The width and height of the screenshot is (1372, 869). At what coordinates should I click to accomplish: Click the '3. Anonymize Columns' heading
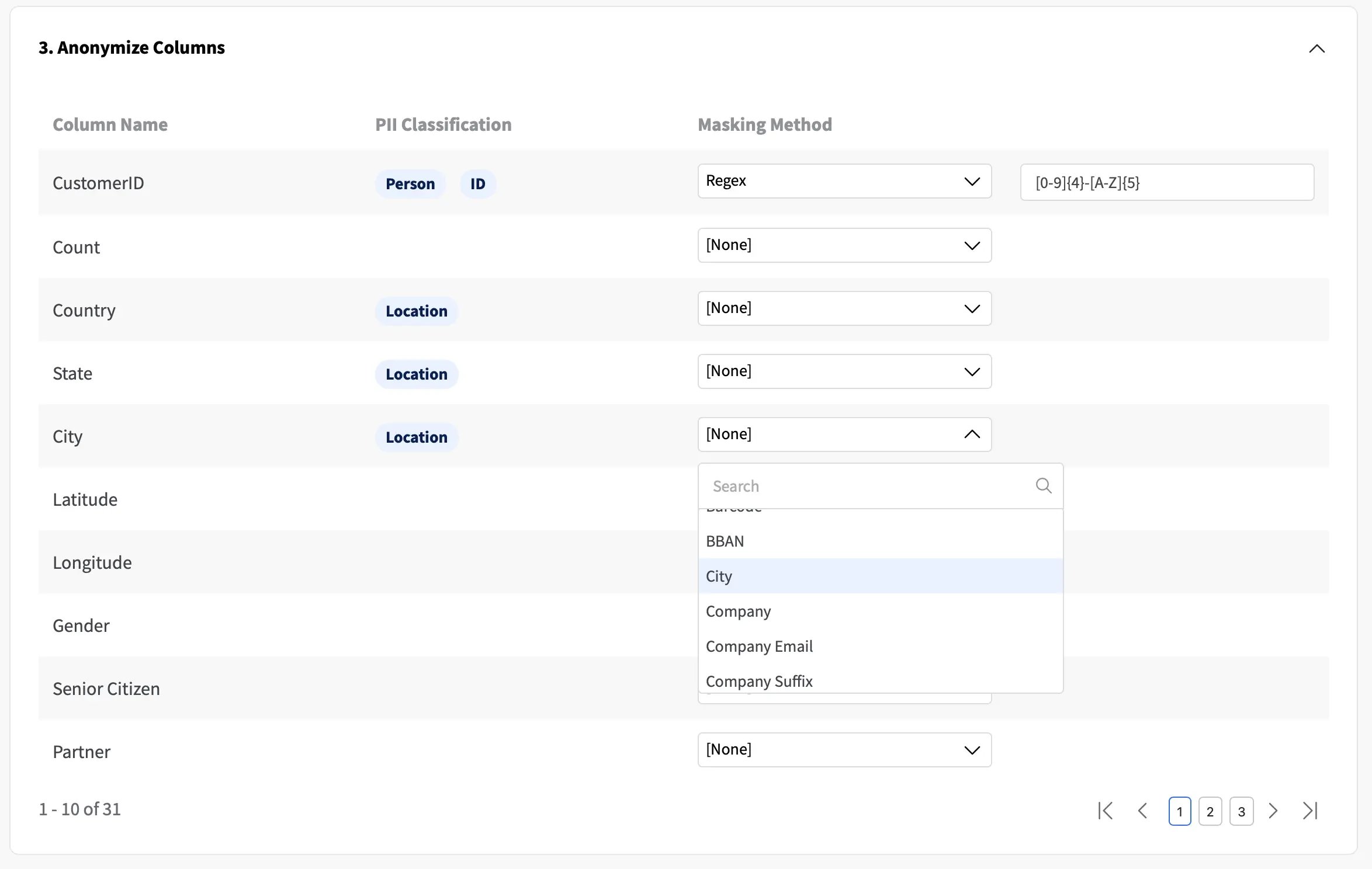pos(131,47)
